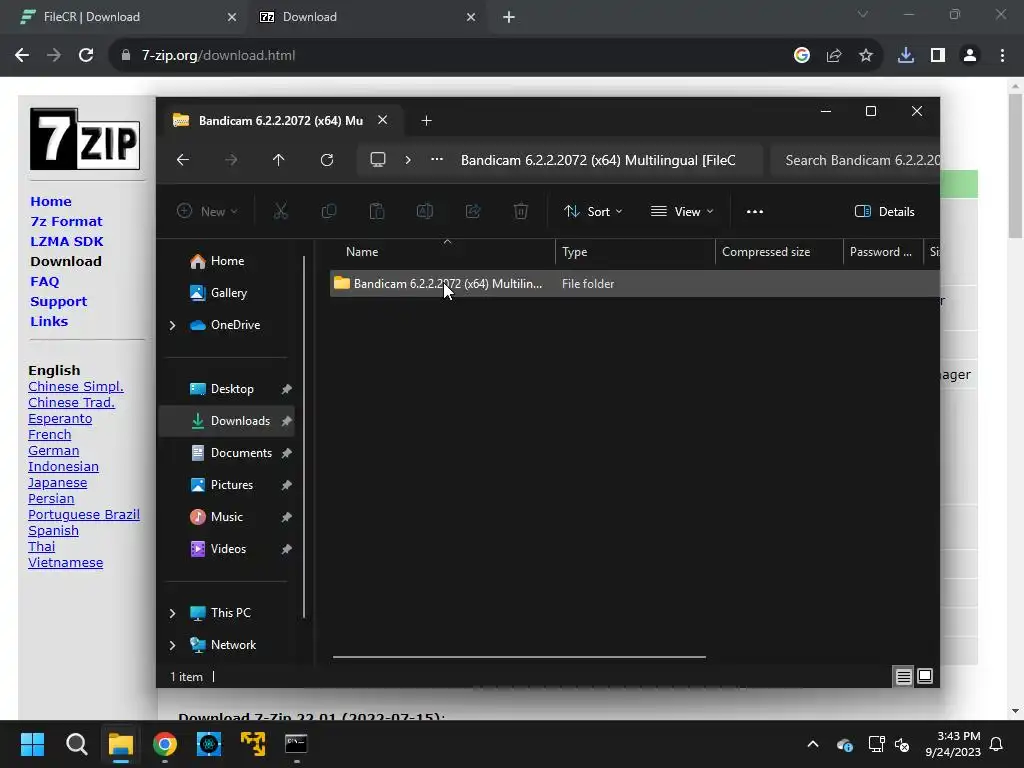
Task: Select the 7-Zip Download browser tab
Action: point(366,17)
